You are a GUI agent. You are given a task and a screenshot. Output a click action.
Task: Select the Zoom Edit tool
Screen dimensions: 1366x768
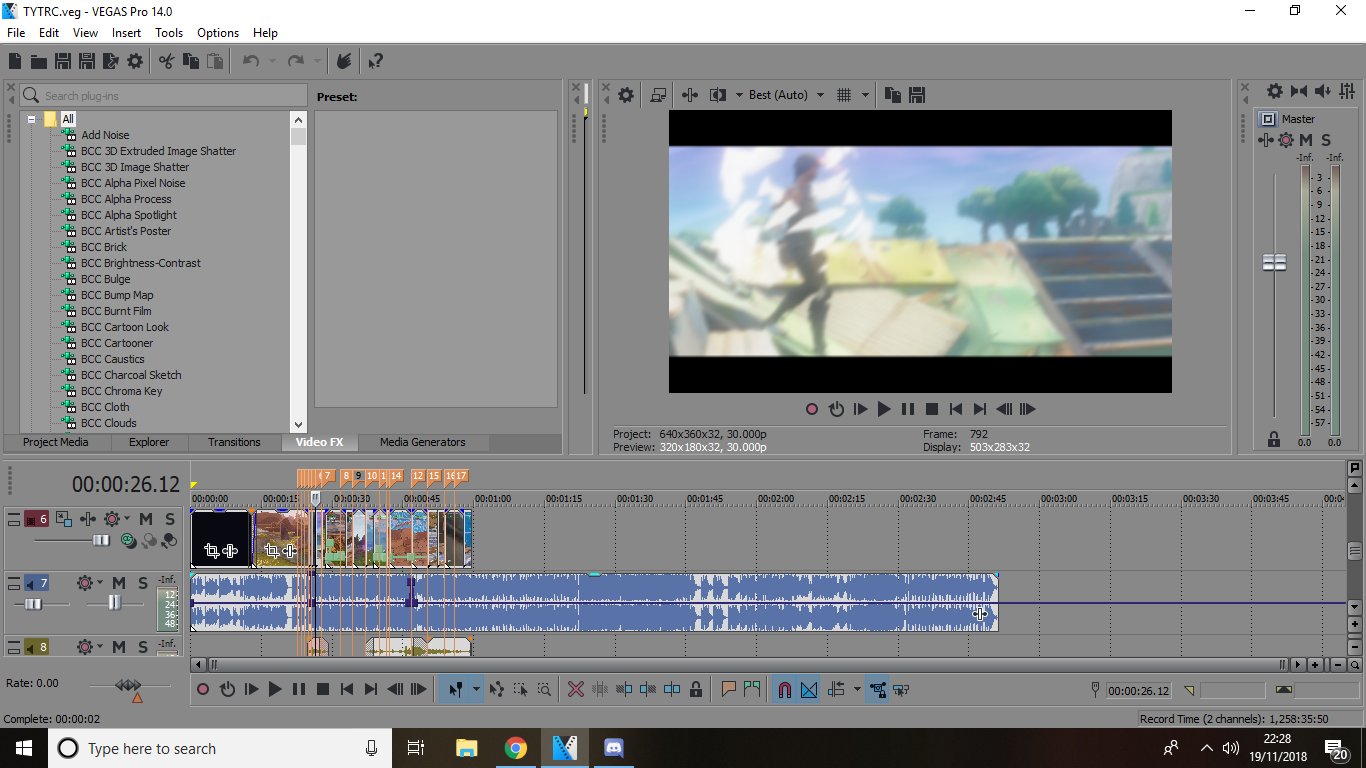click(x=544, y=689)
